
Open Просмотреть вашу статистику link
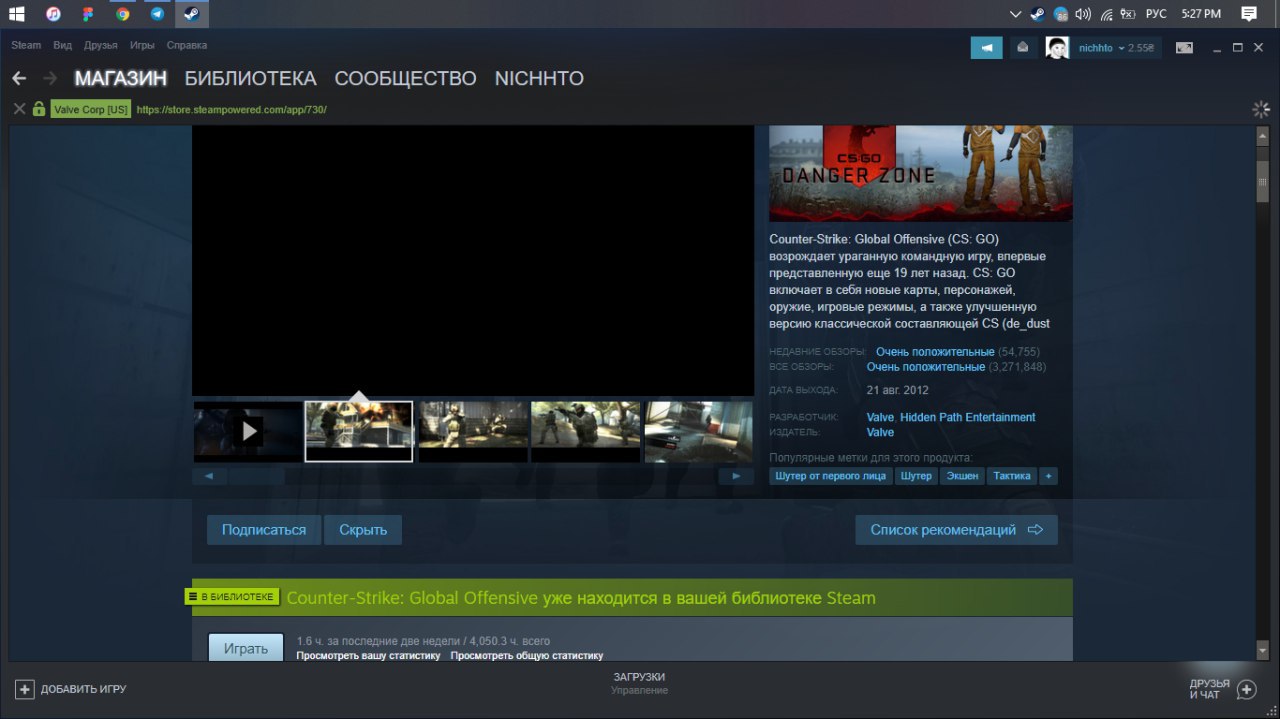coord(368,656)
